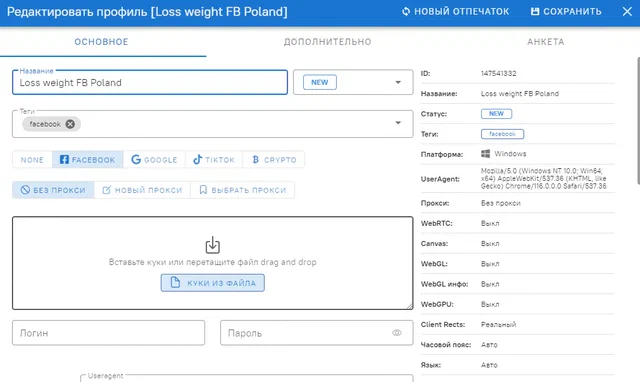Click the Пароль input field

[317, 333]
